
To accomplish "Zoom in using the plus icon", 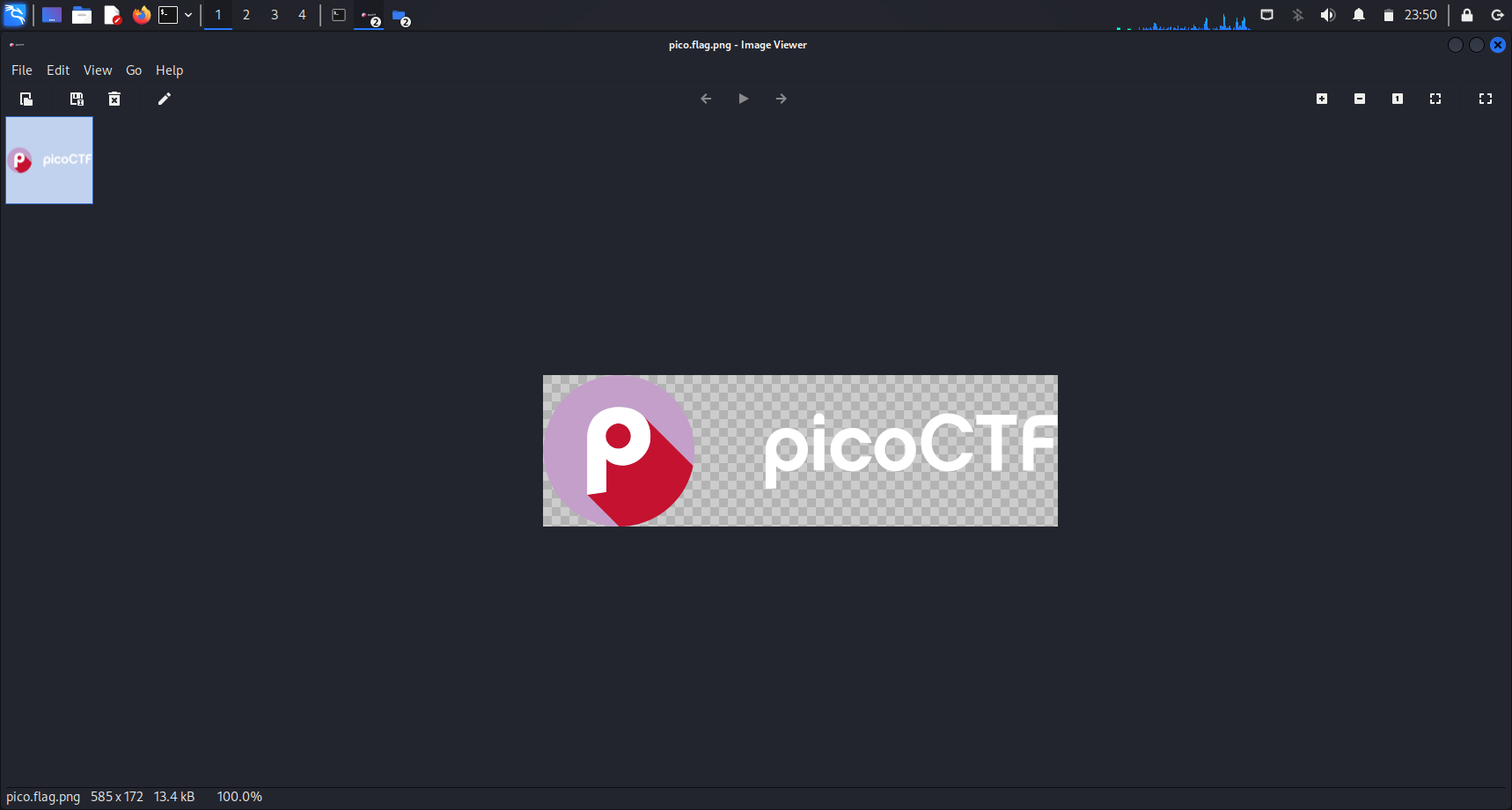I will click(1322, 99).
